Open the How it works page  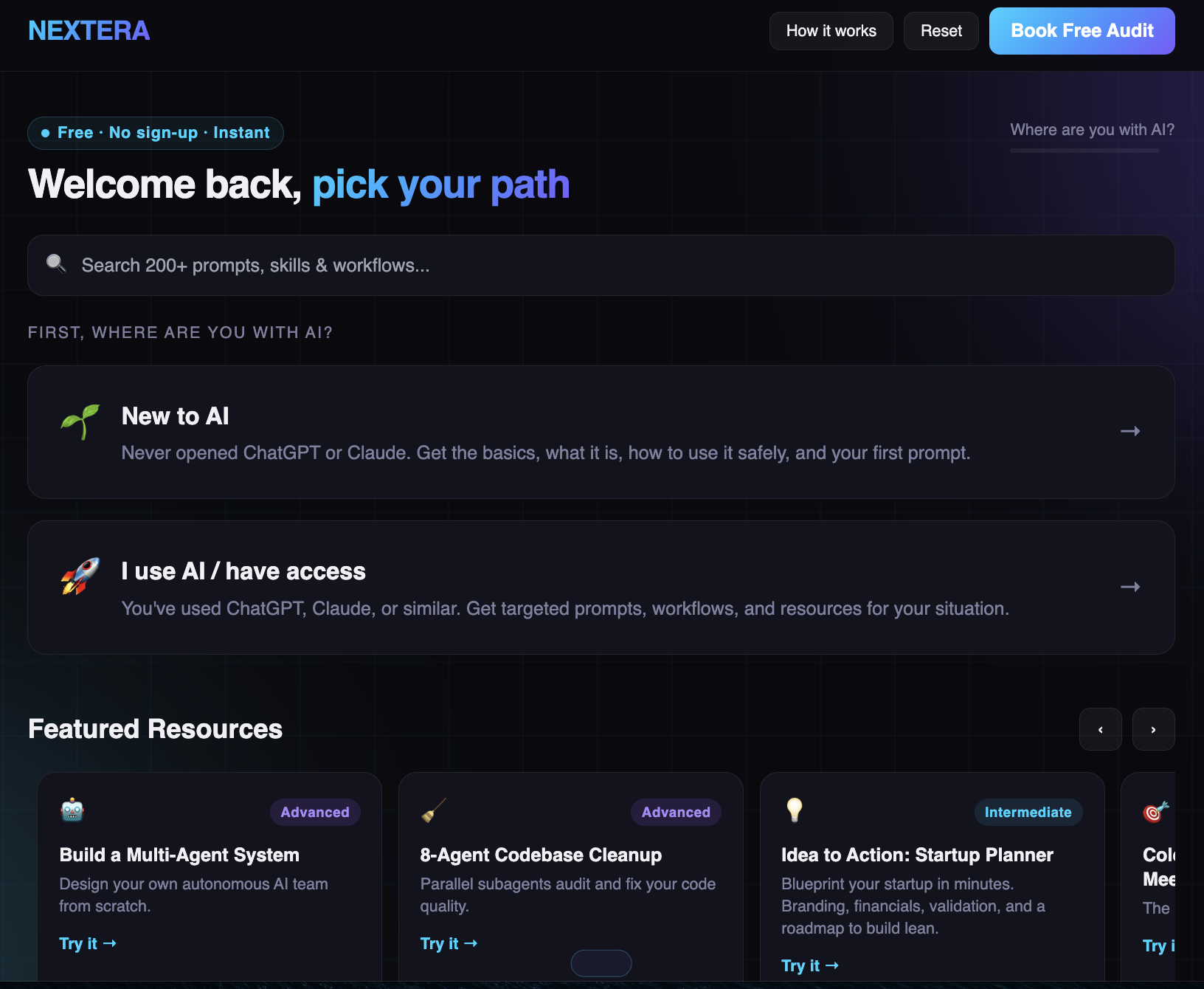click(x=831, y=31)
